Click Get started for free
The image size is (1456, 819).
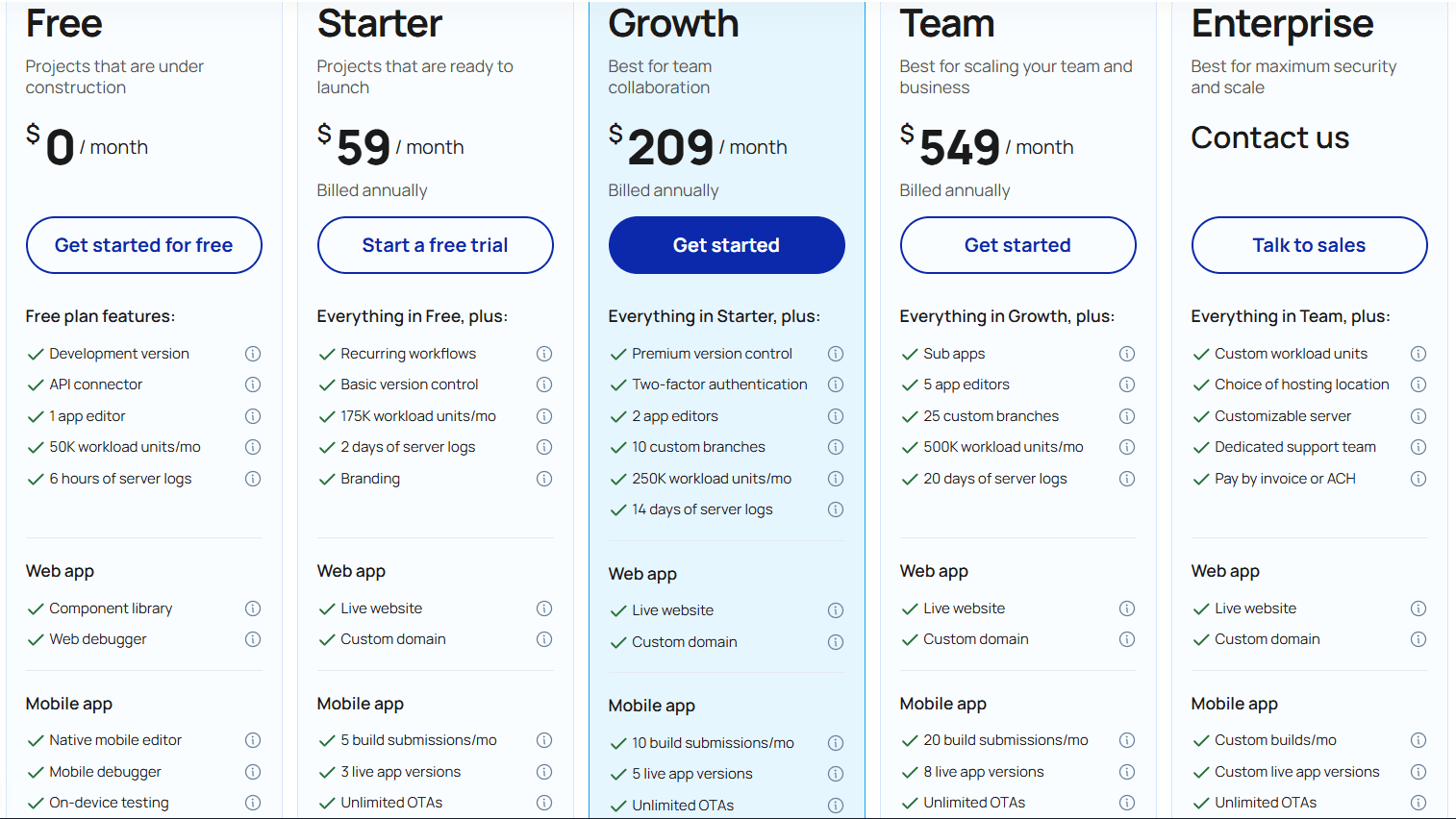[x=143, y=245]
